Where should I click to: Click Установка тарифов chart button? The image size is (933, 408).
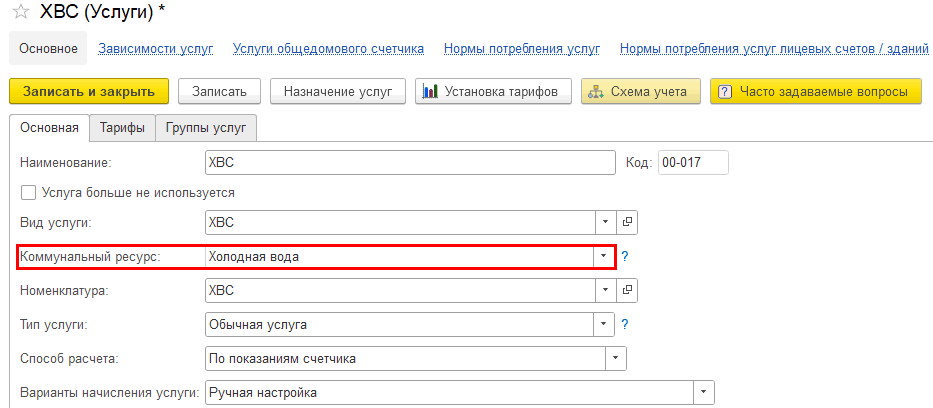point(492,91)
